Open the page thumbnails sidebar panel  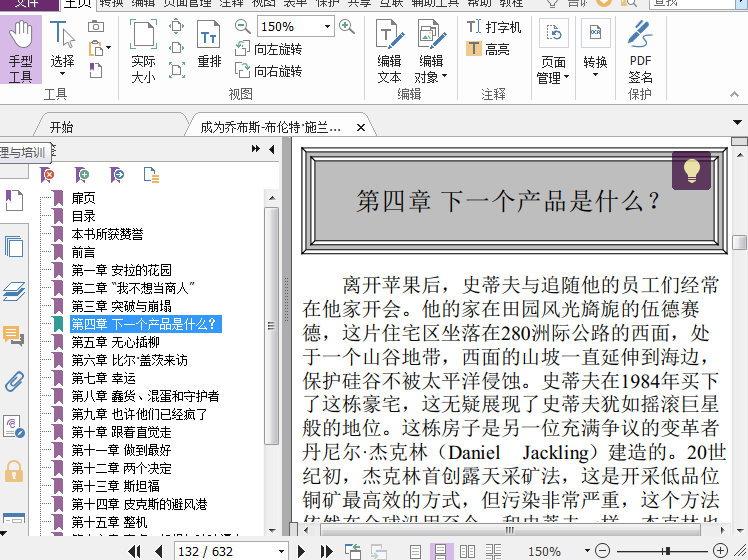click(x=14, y=247)
